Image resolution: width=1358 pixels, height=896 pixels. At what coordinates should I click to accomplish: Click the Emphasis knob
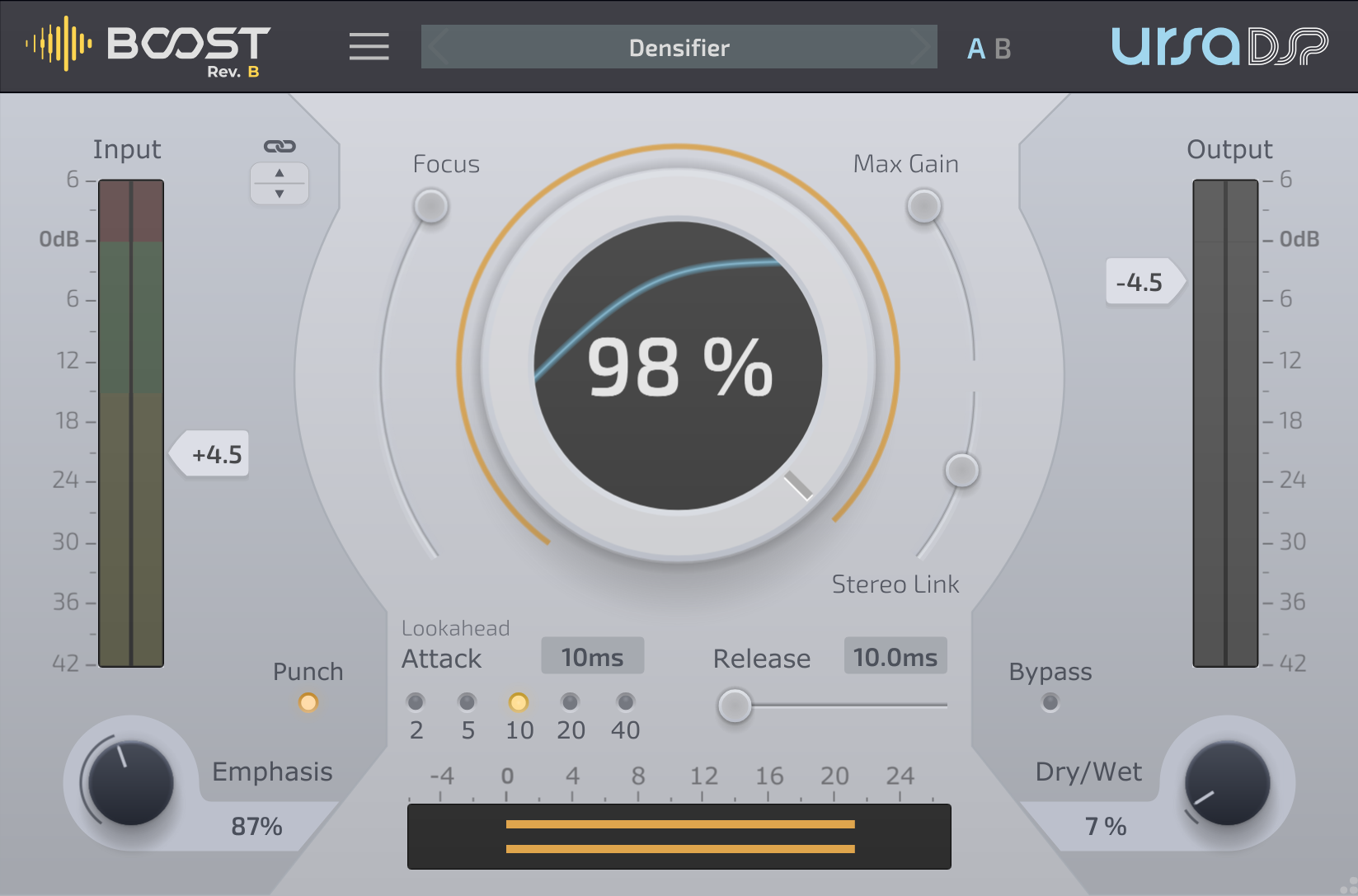(x=130, y=782)
